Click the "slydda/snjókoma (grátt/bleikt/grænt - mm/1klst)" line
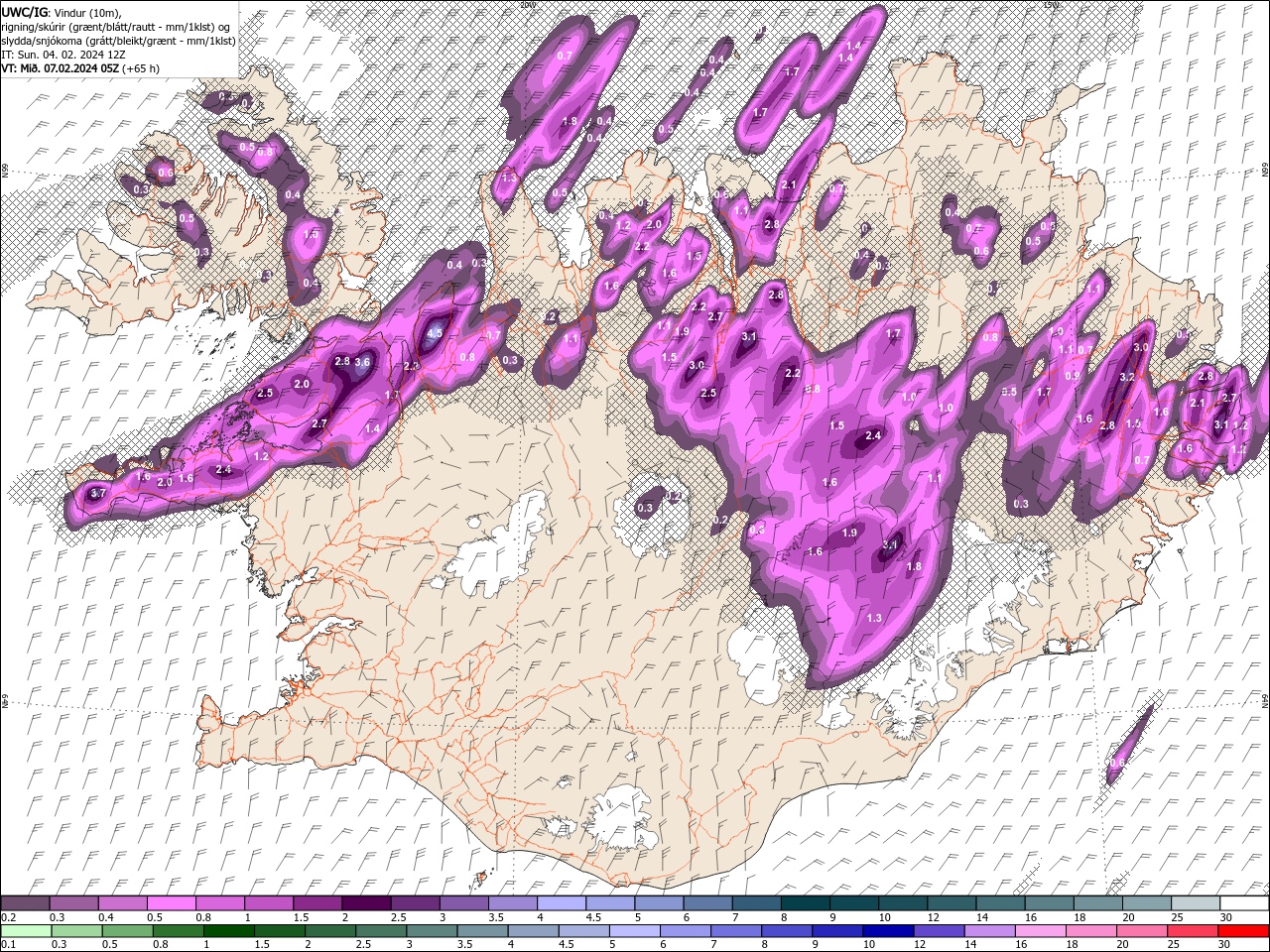Viewport: 1270px width, 952px height. point(118,40)
